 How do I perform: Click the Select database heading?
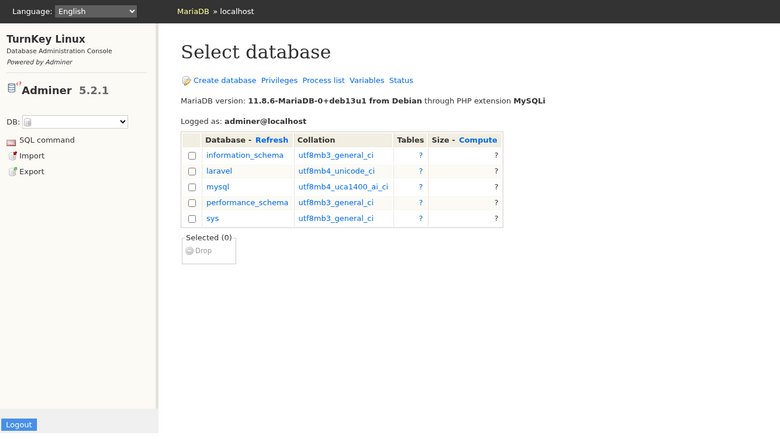[256, 52]
